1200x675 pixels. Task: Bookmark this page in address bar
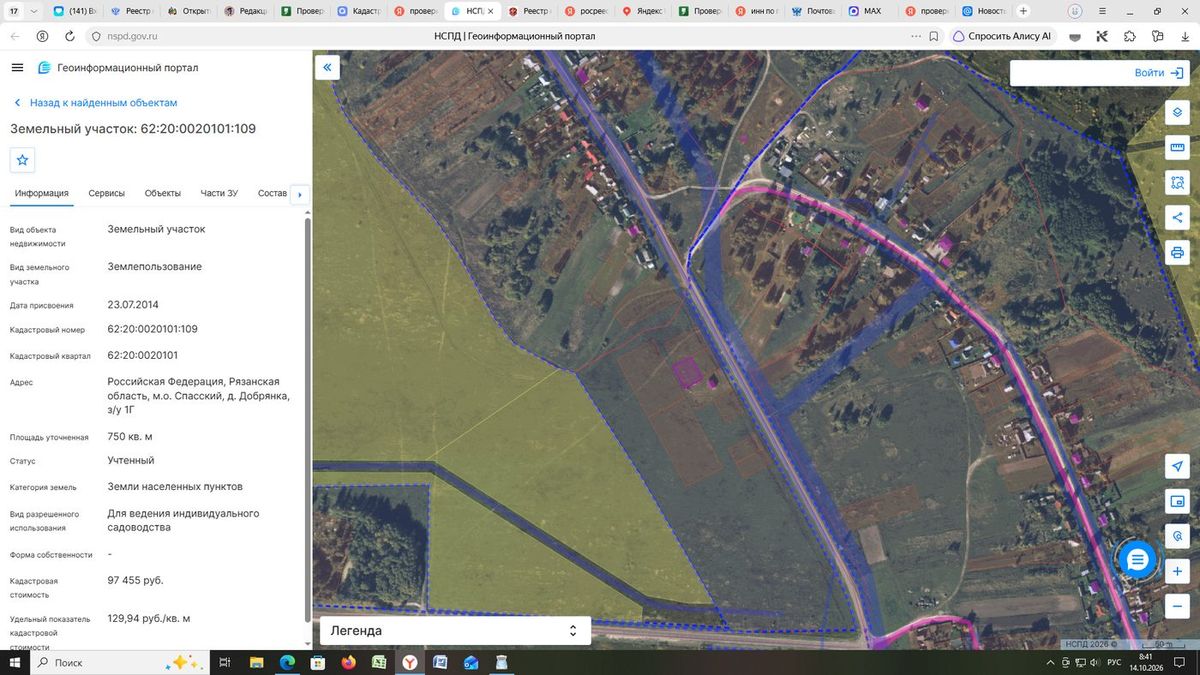[933, 36]
